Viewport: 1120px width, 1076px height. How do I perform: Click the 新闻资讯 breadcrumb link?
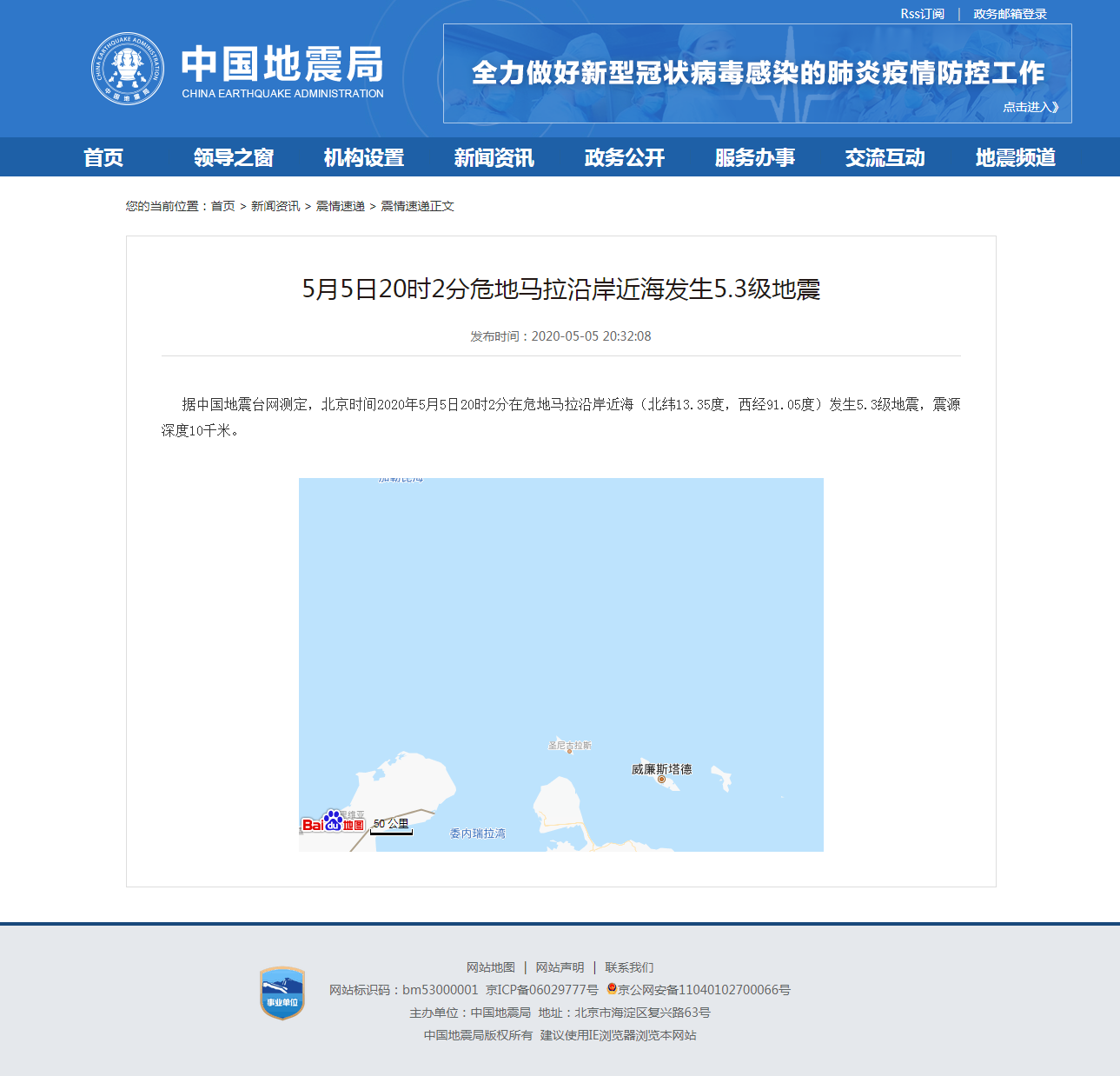click(275, 206)
